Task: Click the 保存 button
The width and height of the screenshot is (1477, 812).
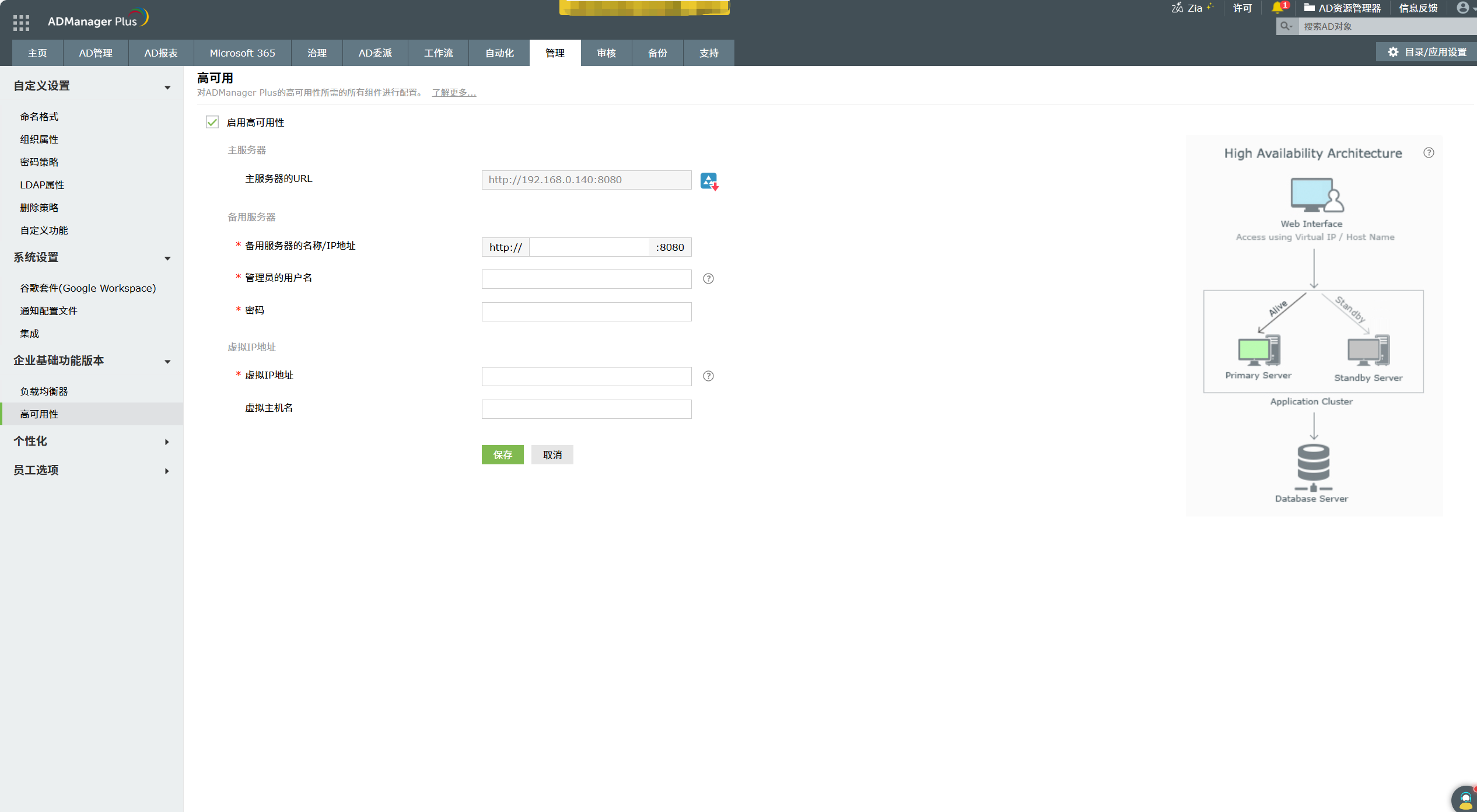Action: [502, 454]
